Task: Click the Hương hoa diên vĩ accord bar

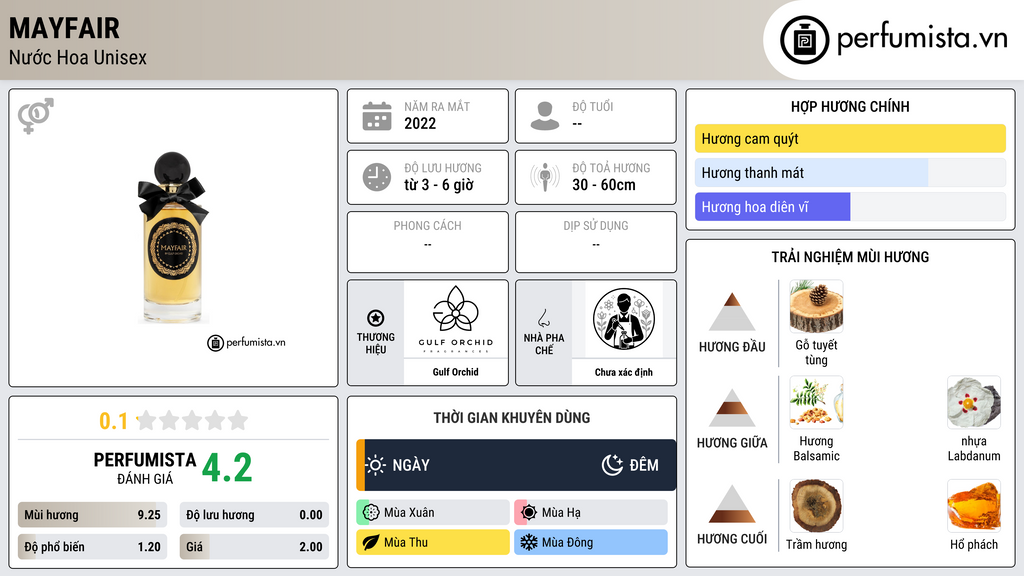Action: [850, 207]
